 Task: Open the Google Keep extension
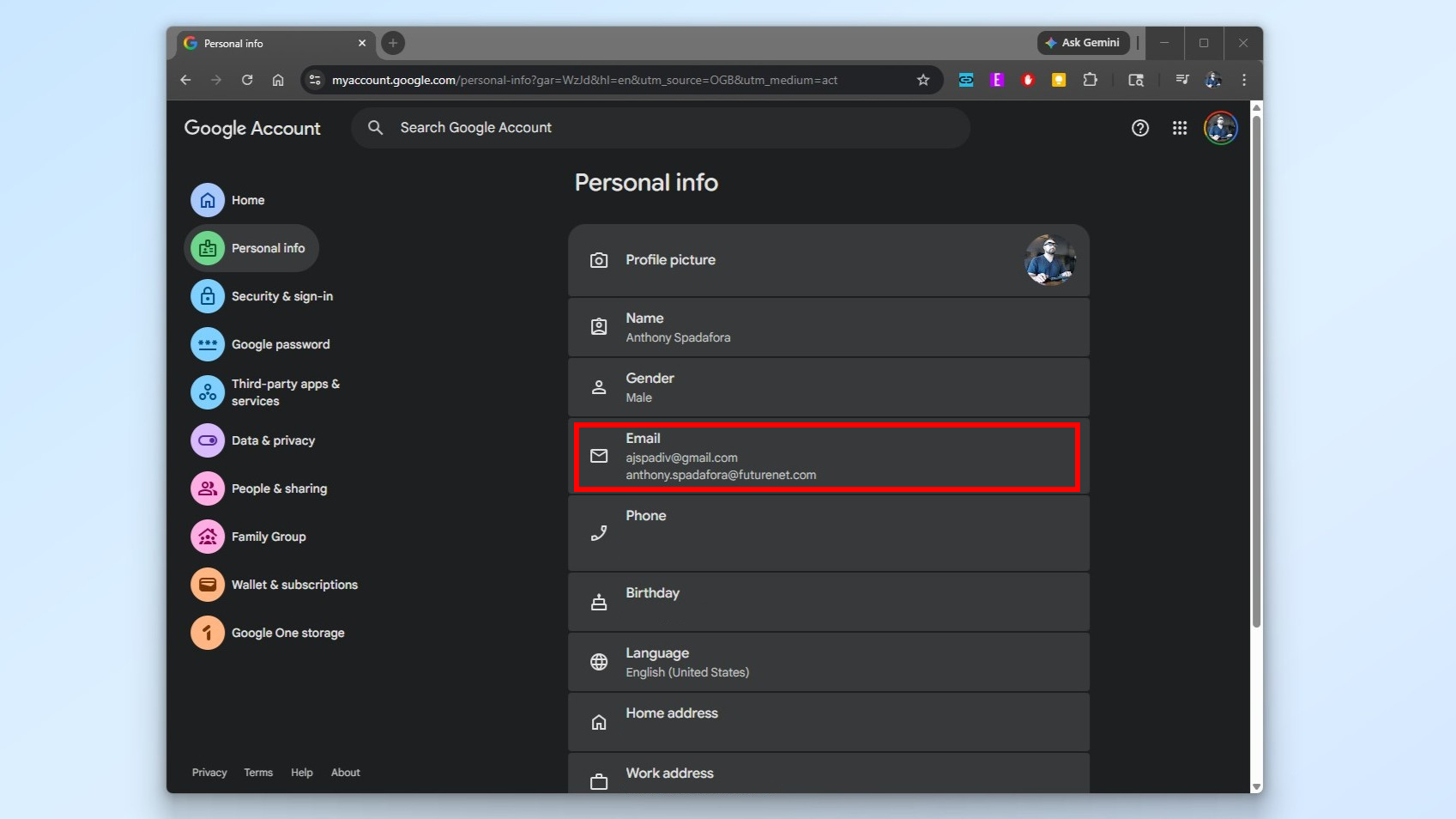(x=1058, y=80)
